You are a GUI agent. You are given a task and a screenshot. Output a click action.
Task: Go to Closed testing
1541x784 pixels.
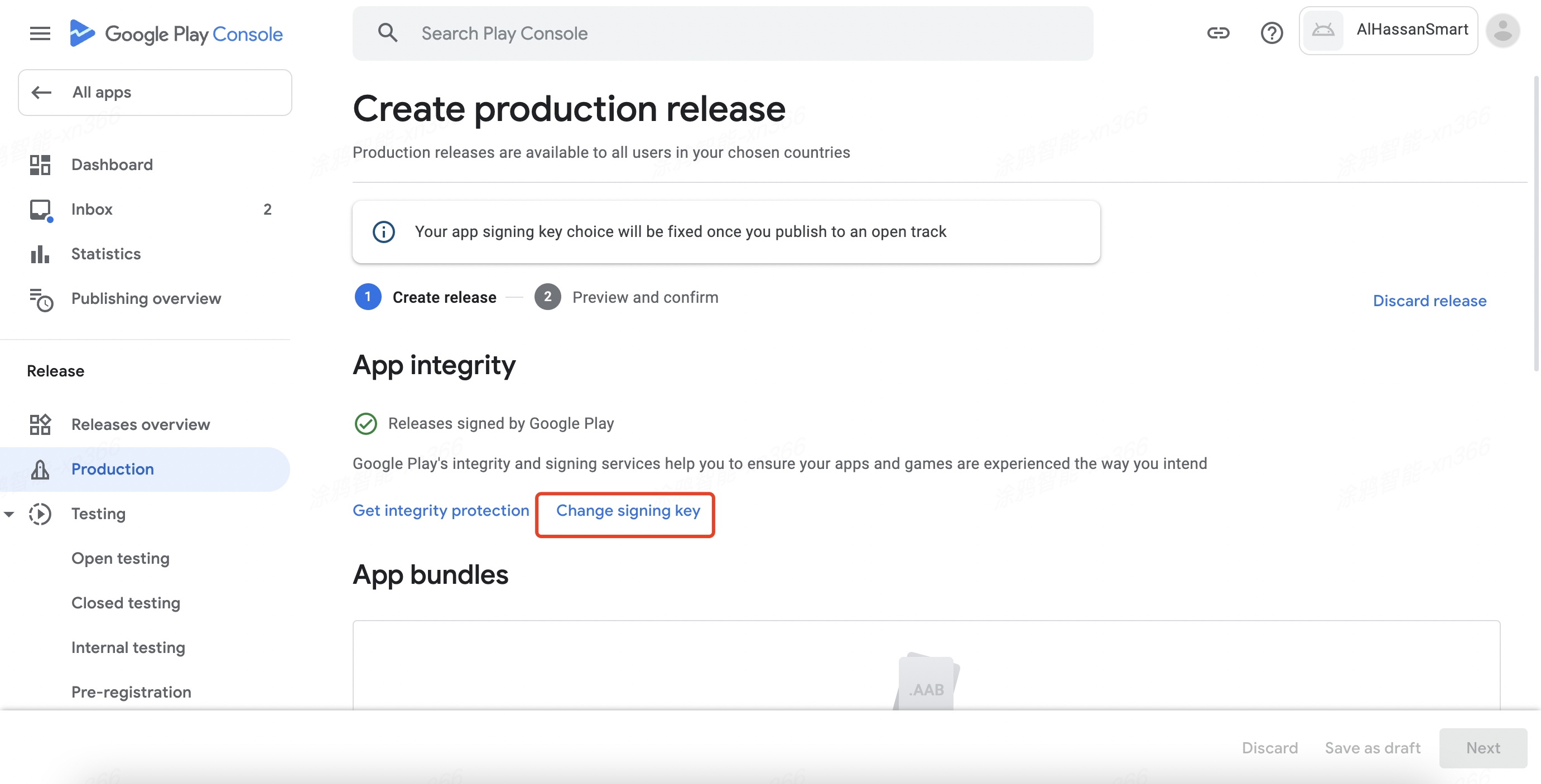tap(126, 603)
